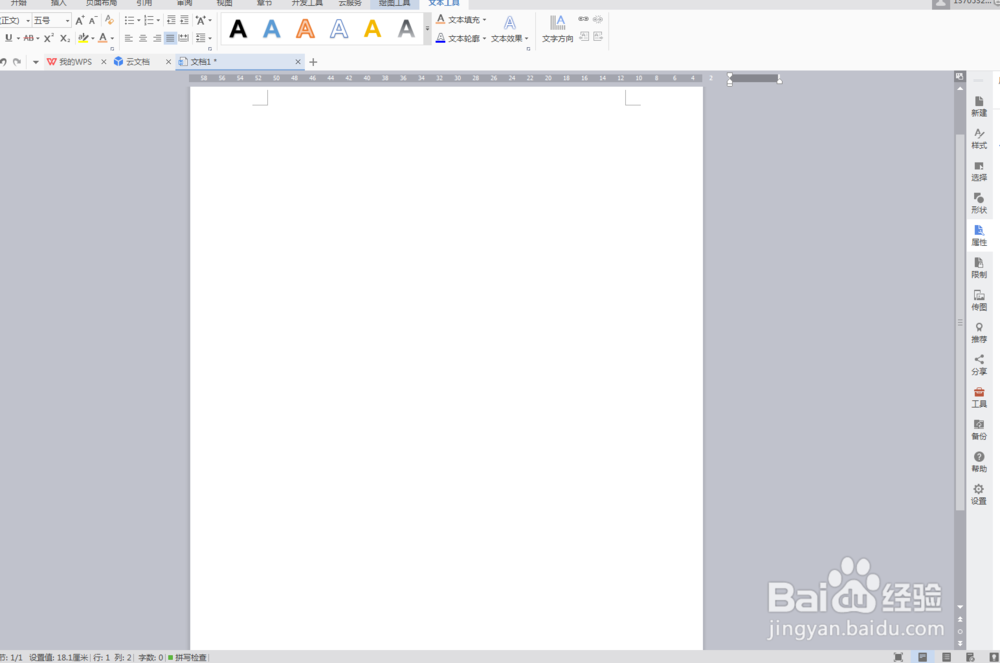
Task: Open 备份 in the right sidebar
Action: pyautogui.click(x=979, y=430)
